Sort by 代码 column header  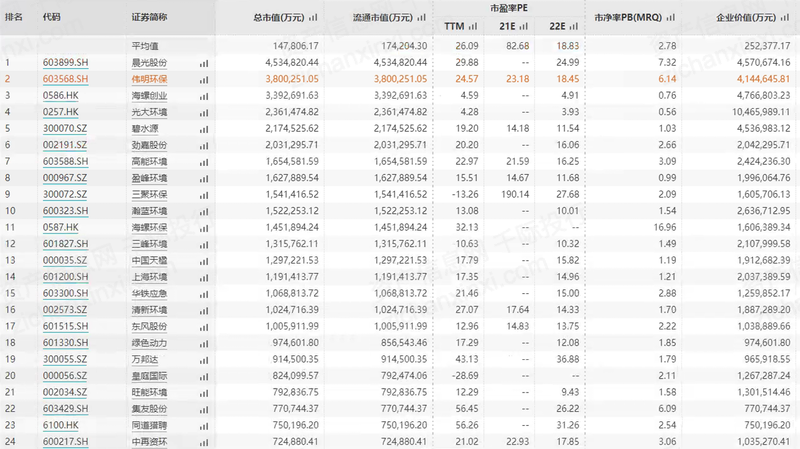(52, 17)
